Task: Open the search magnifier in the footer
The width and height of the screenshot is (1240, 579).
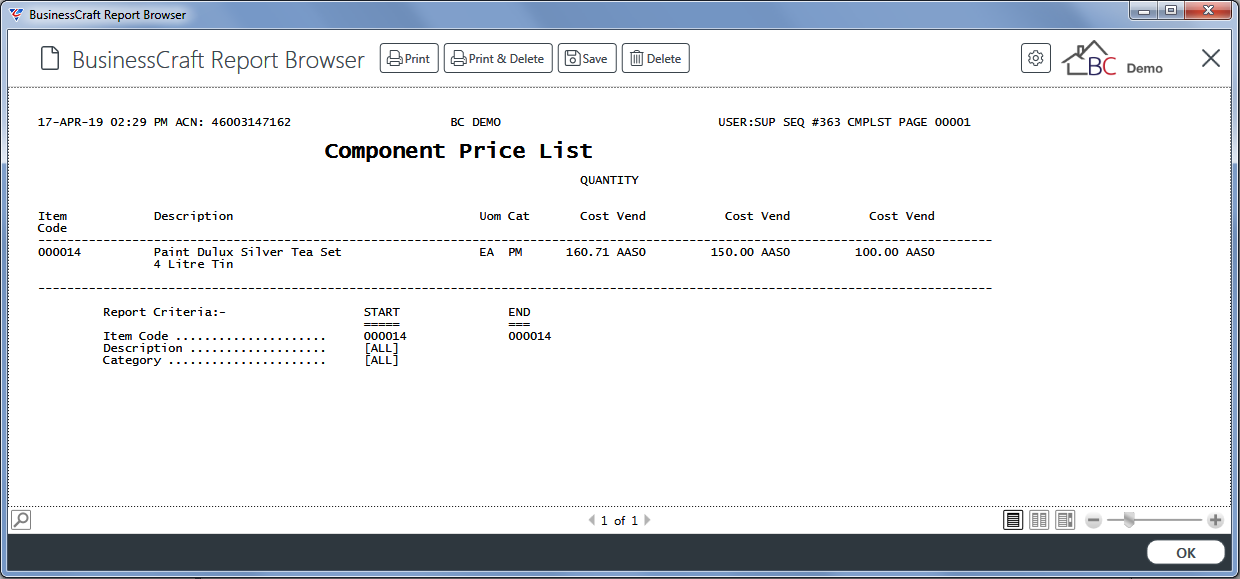Action: click(21, 520)
